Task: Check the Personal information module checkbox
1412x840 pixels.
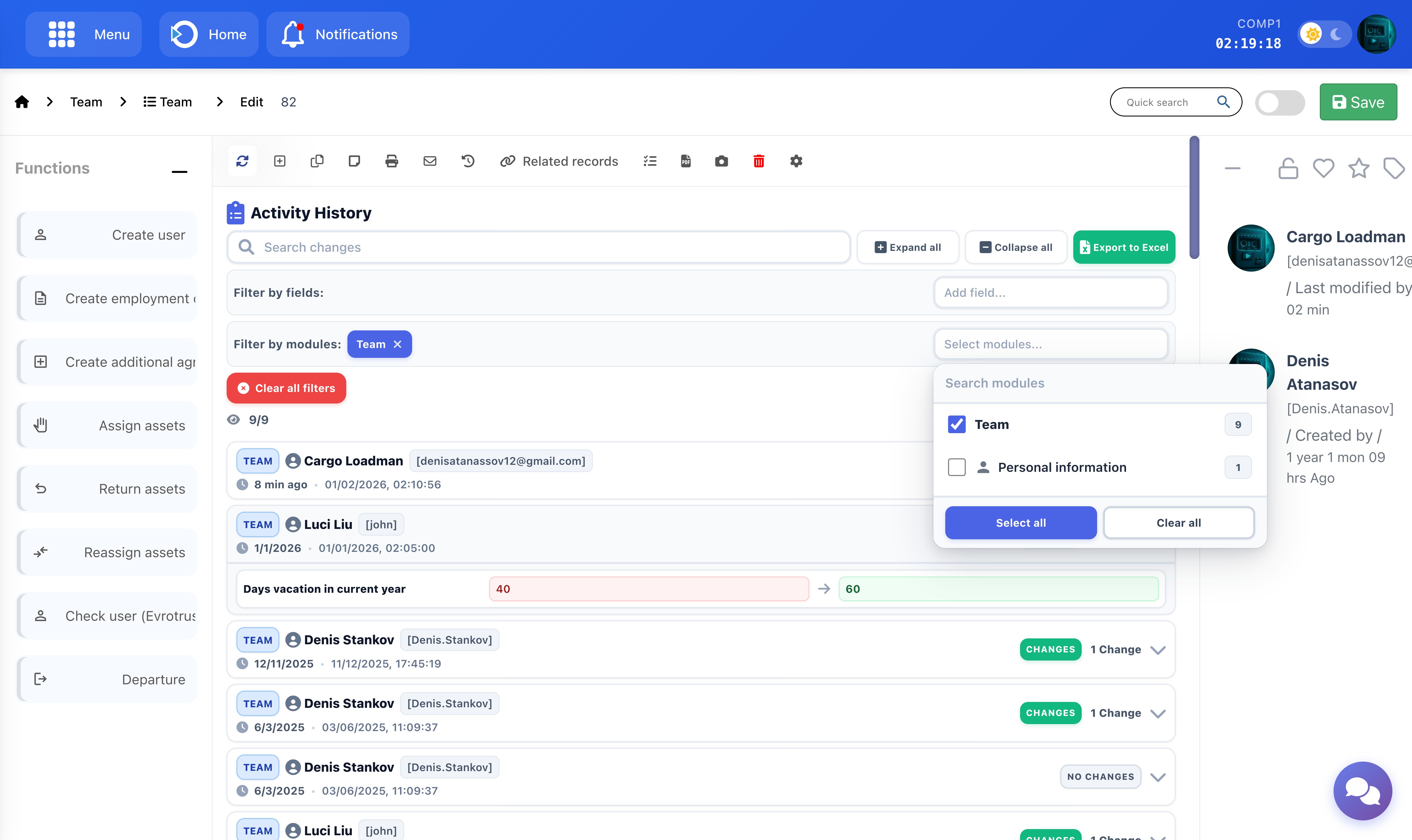Action: (957, 468)
